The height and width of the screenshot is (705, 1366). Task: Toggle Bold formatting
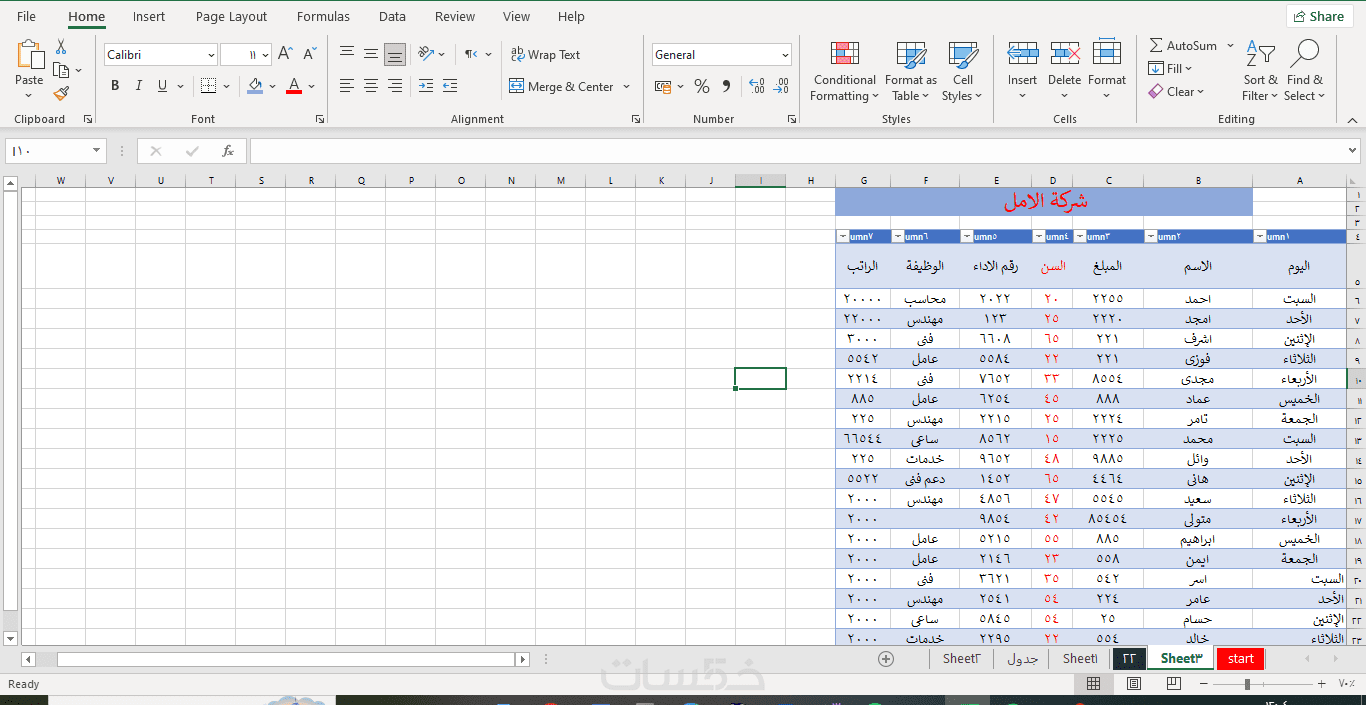pyautogui.click(x=115, y=86)
